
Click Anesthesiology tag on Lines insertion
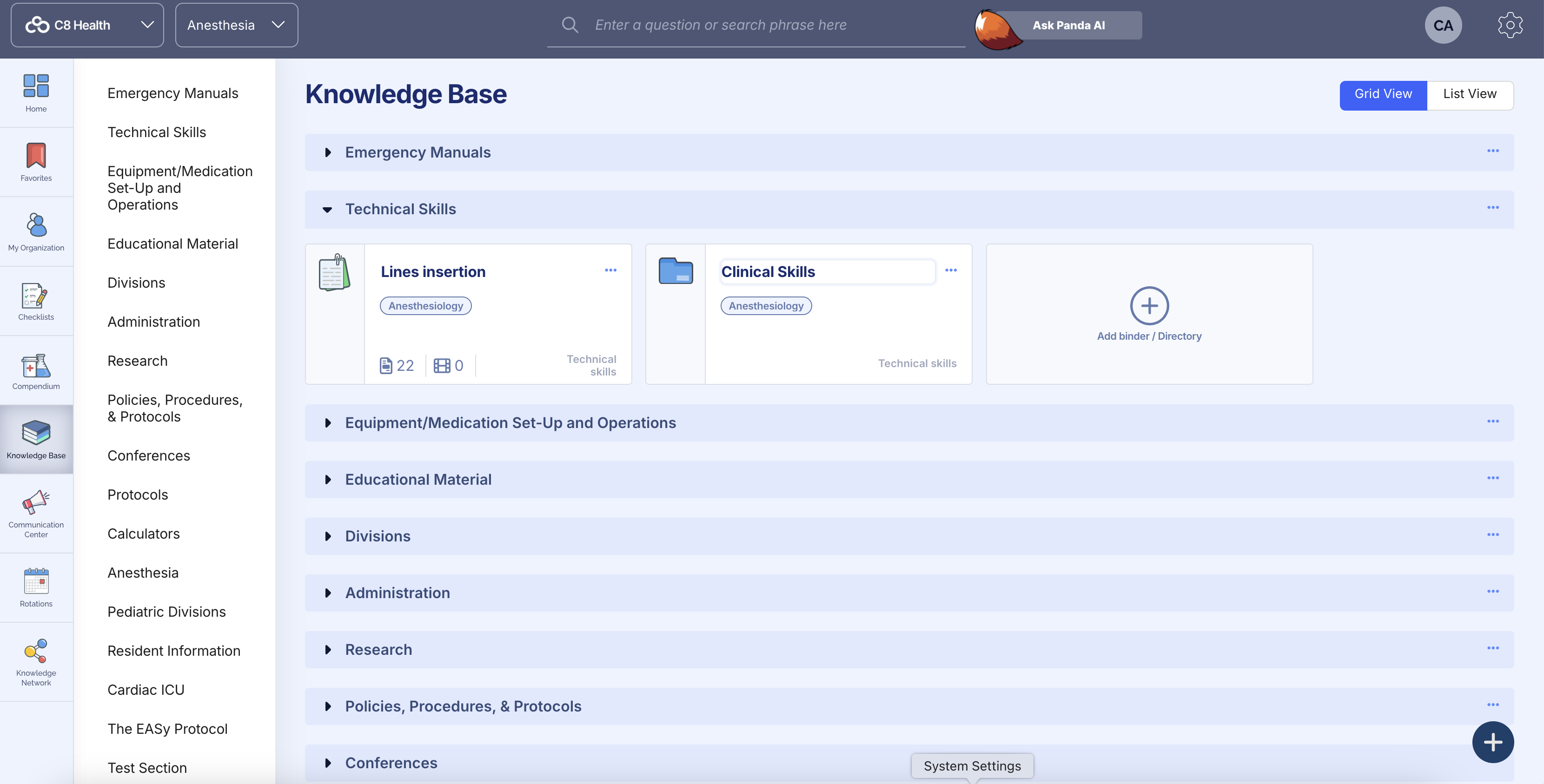425,305
